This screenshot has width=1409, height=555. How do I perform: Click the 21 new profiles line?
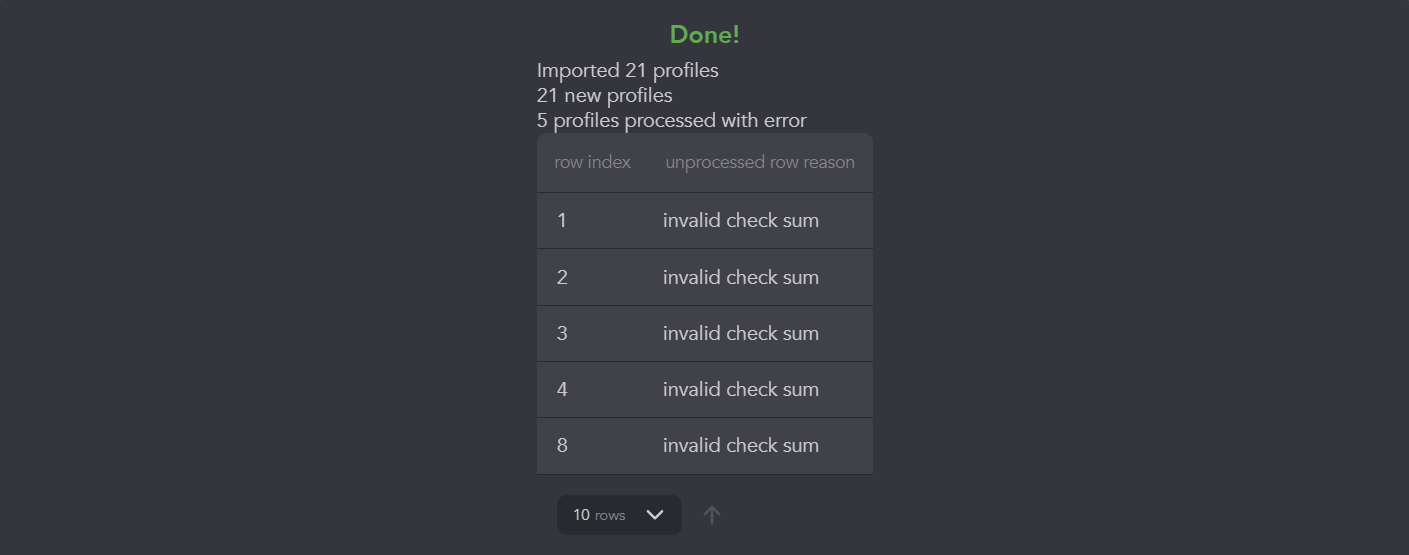pos(605,96)
